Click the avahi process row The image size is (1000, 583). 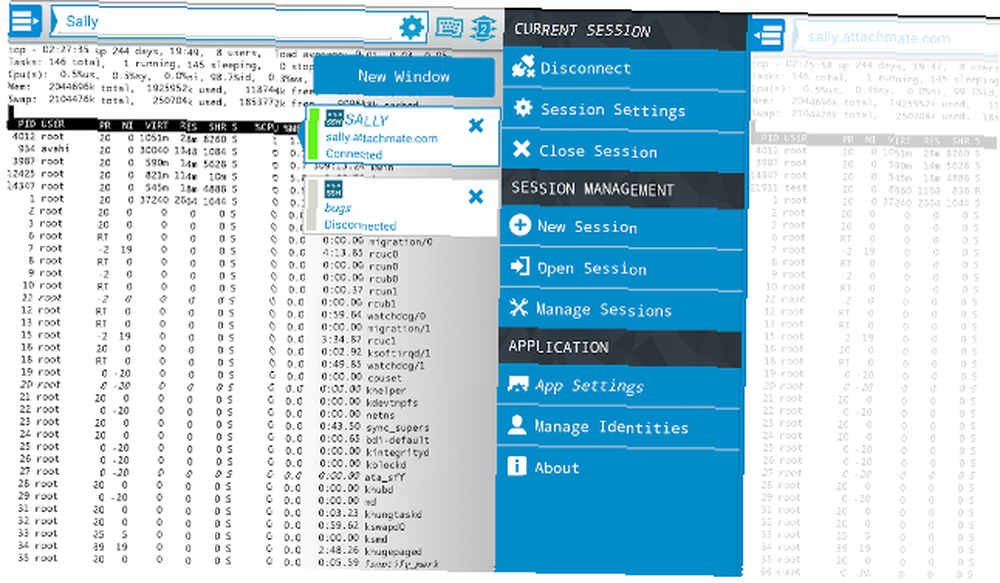[153, 150]
